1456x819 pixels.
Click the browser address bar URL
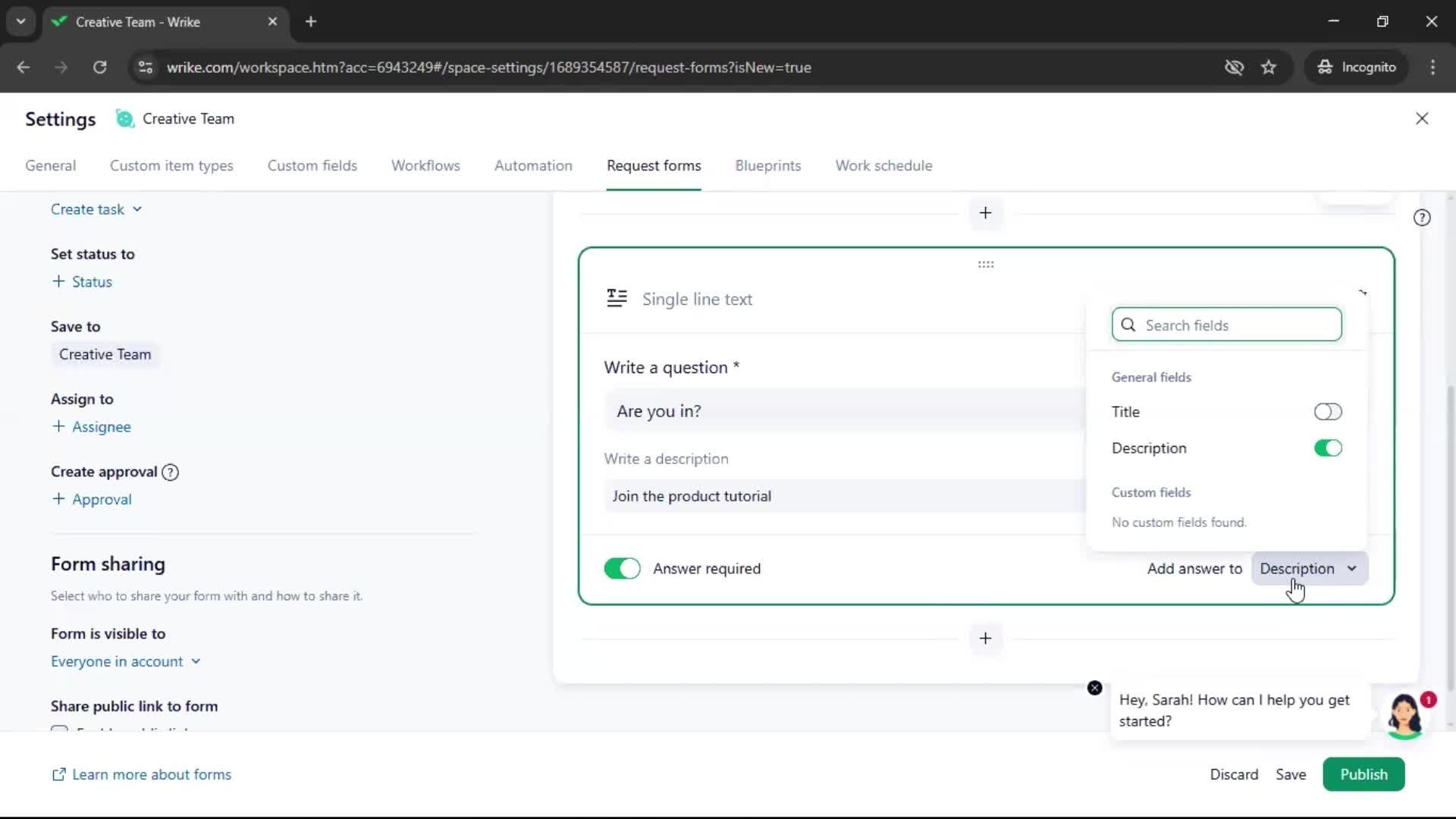click(x=488, y=67)
